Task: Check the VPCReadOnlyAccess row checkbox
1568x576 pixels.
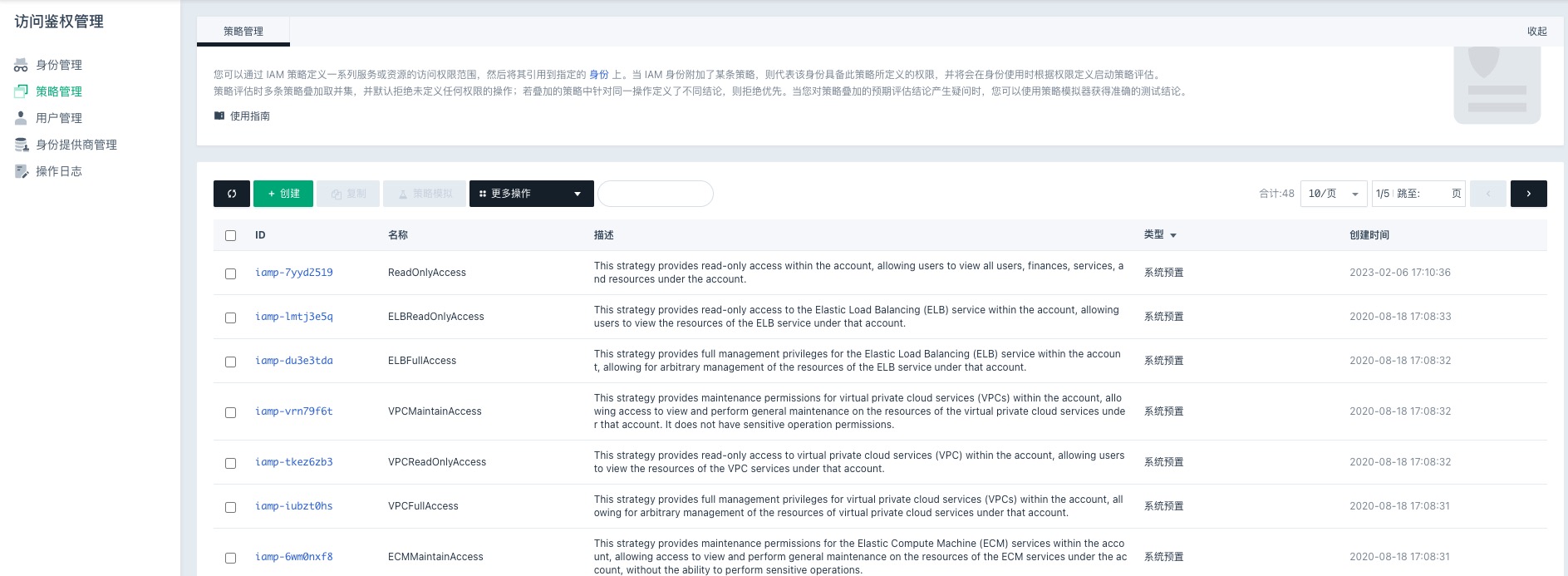Action: (231, 463)
